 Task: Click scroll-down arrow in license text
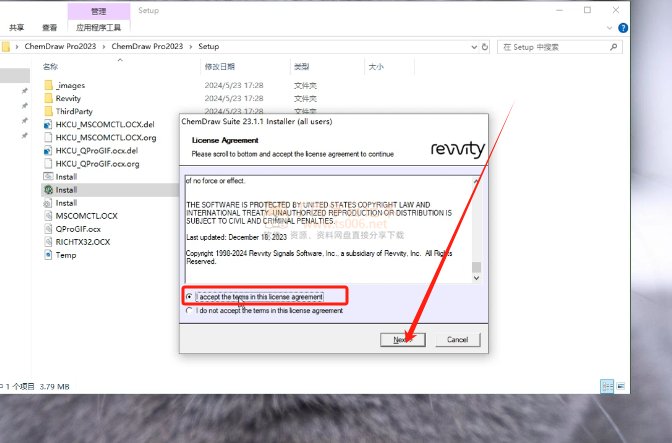point(476,278)
